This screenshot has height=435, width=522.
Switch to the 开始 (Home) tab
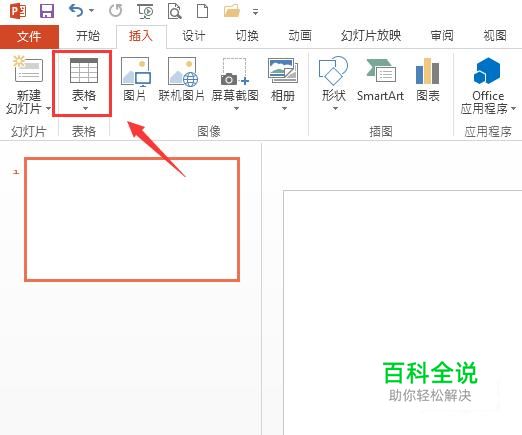pos(88,36)
